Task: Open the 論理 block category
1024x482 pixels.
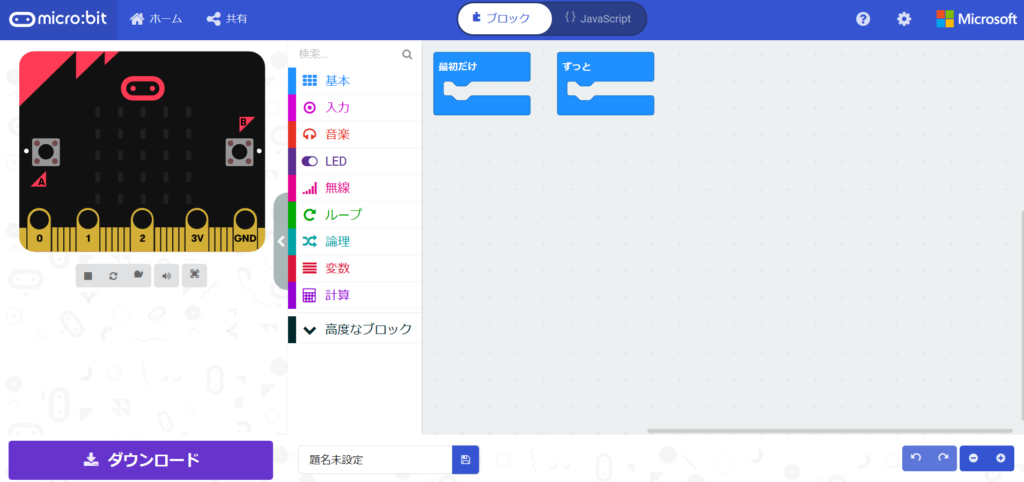Action: click(x=355, y=242)
